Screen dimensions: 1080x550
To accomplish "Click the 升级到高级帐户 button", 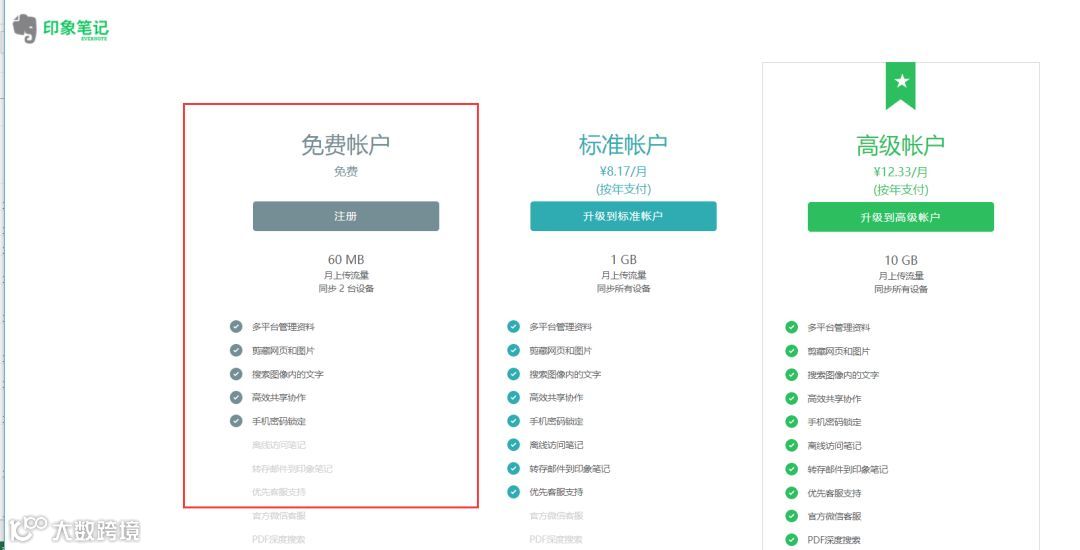I will tap(901, 217).
